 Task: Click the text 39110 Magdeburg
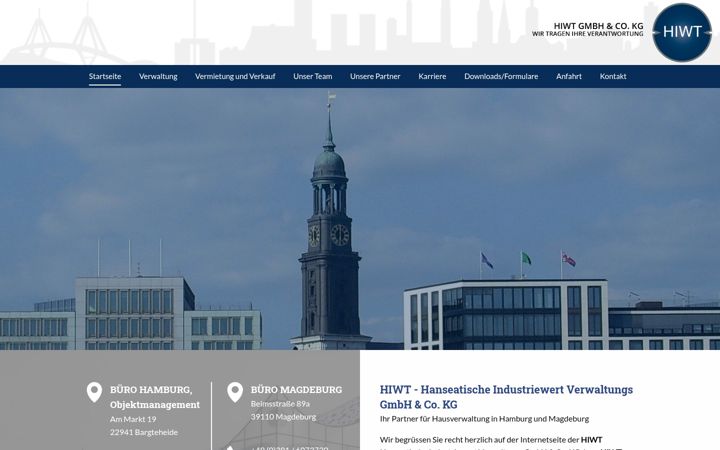283,417
